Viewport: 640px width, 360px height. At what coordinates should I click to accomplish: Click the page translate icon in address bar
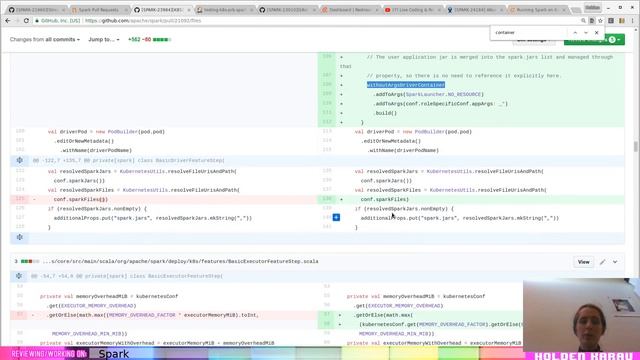(592, 20)
